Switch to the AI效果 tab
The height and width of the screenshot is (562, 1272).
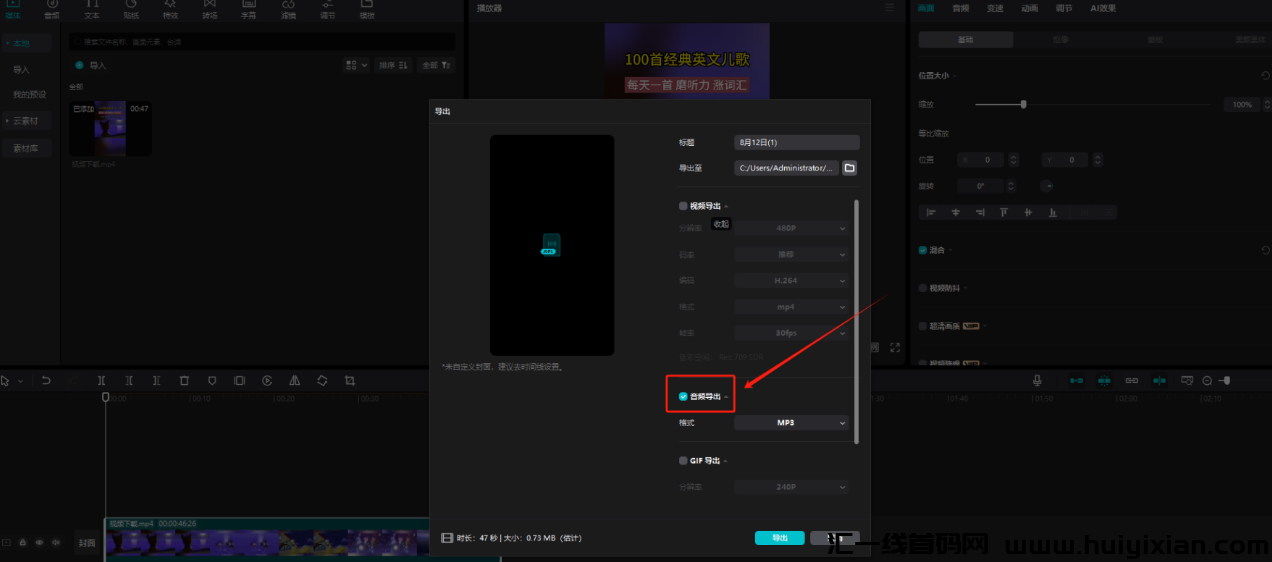pos(1103,8)
